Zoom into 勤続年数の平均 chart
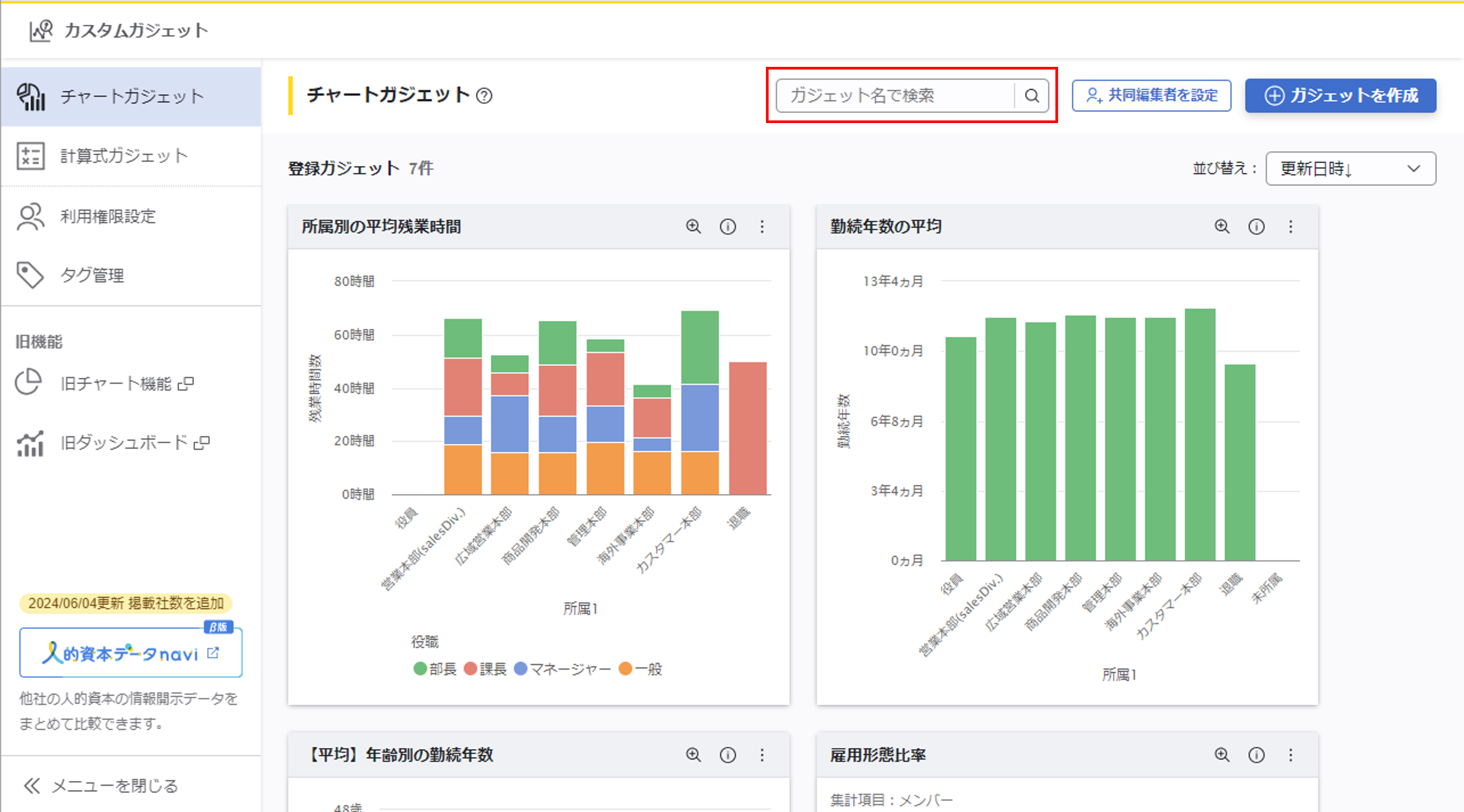The width and height of the screenshot is (1464, 812). click(1221, 227)
